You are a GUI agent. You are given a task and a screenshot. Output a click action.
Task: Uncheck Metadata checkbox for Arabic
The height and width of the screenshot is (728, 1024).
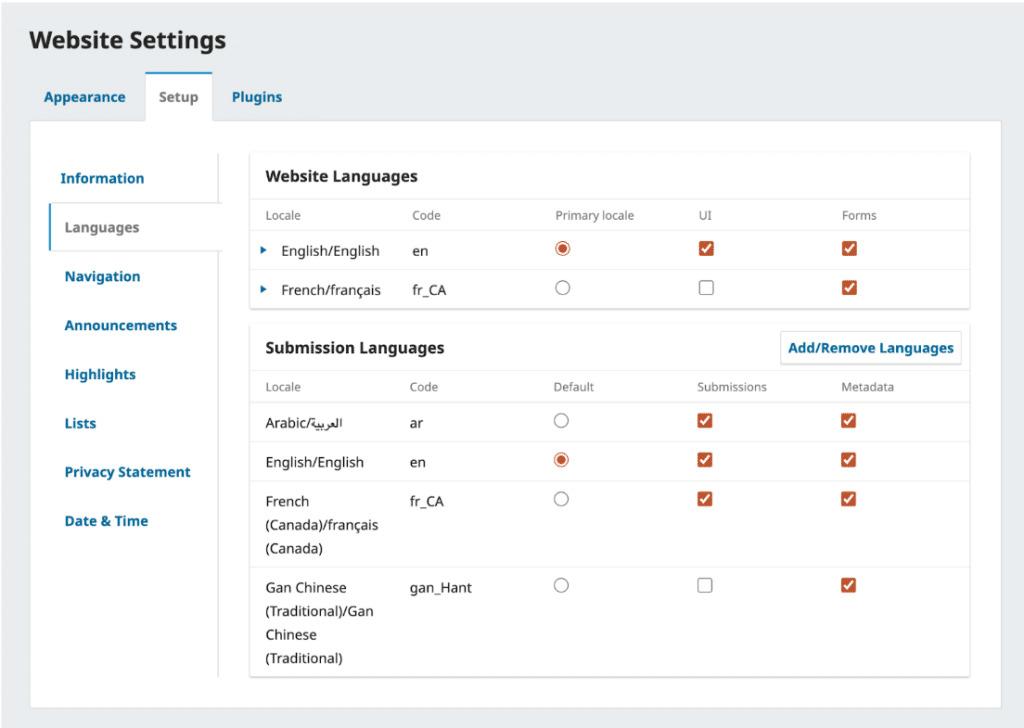(848, 421)
